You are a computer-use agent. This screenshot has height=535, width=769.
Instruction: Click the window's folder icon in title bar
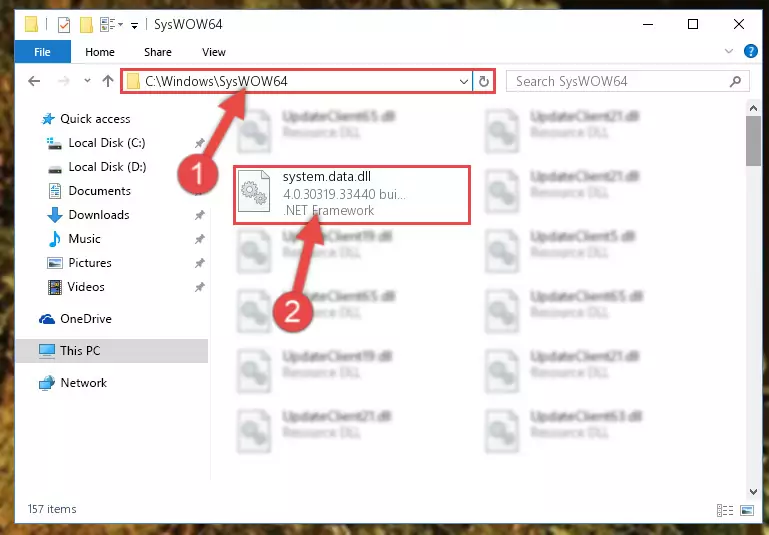[31, 24]
